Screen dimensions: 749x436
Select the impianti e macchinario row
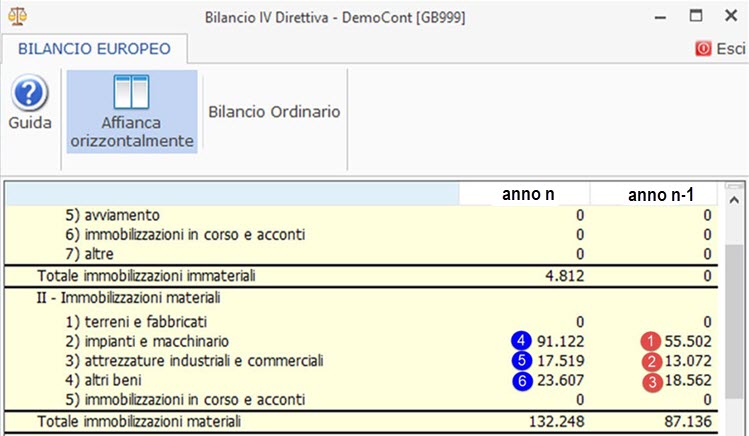pyautogui.click(x=361, y=341)
